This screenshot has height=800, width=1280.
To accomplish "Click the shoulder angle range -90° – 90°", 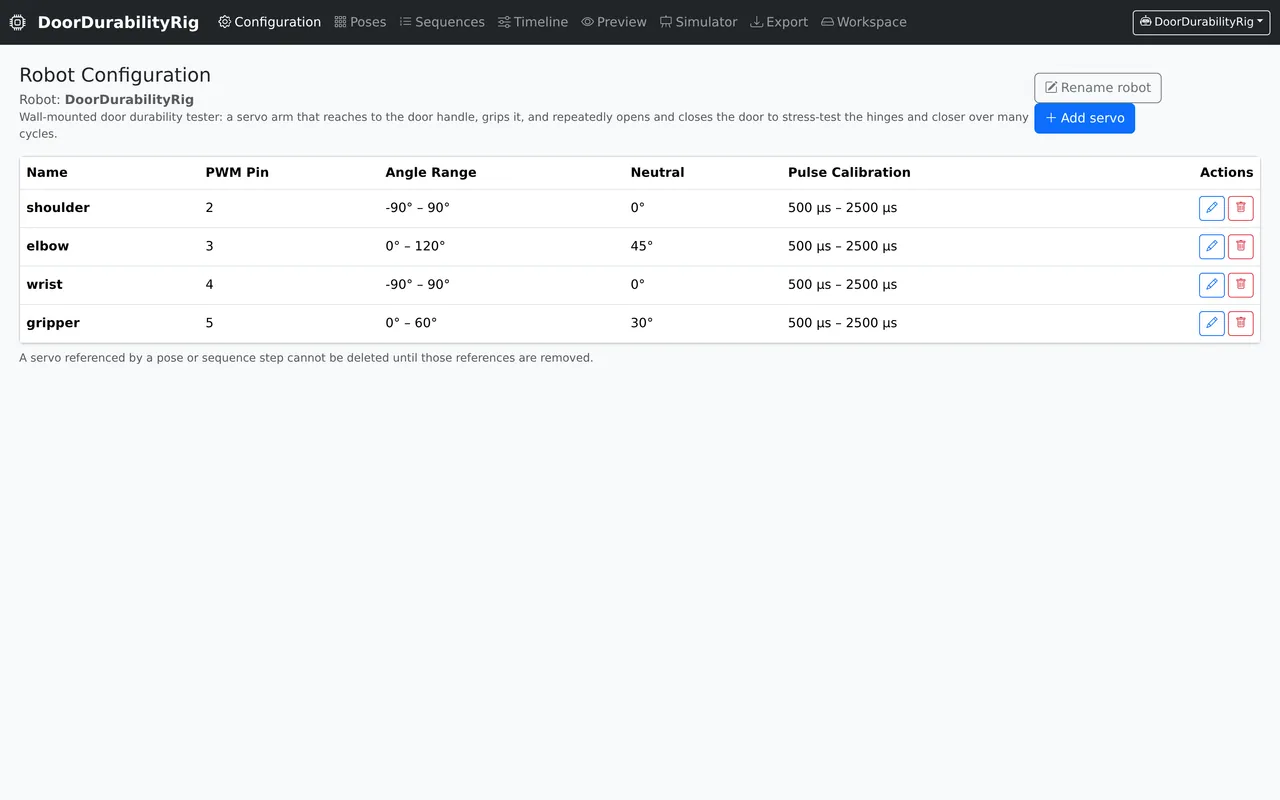I will pyautogui.click(x=418, y=208).
